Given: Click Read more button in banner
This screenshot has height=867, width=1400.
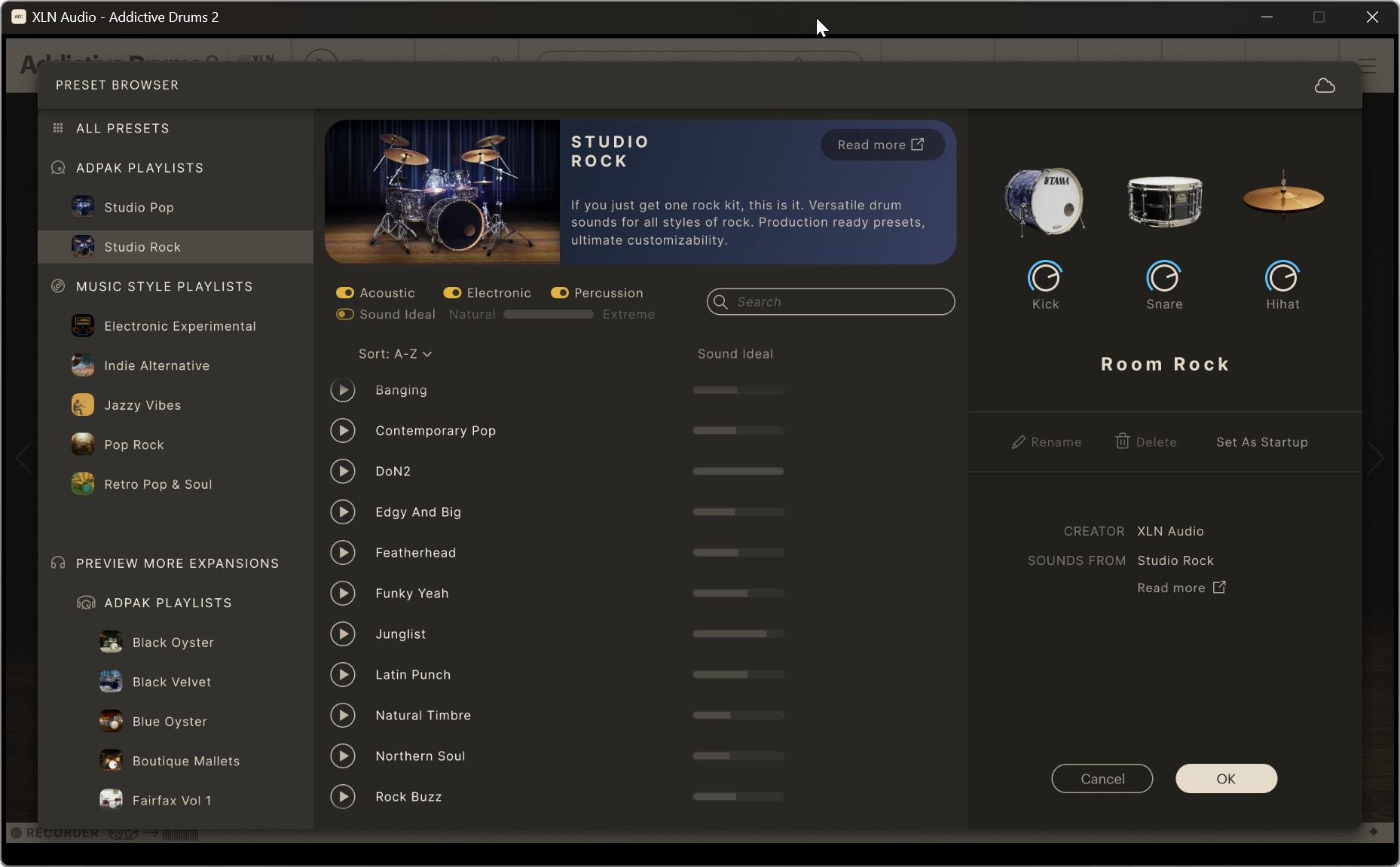Looking at the screenshot, I should click(882, 145).
